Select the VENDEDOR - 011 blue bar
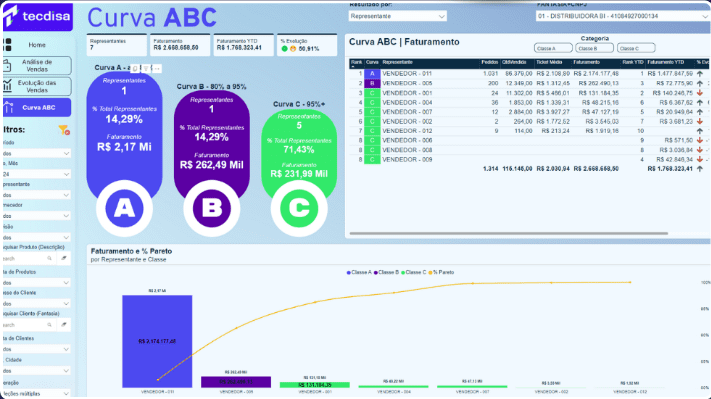 click(157, 341)
